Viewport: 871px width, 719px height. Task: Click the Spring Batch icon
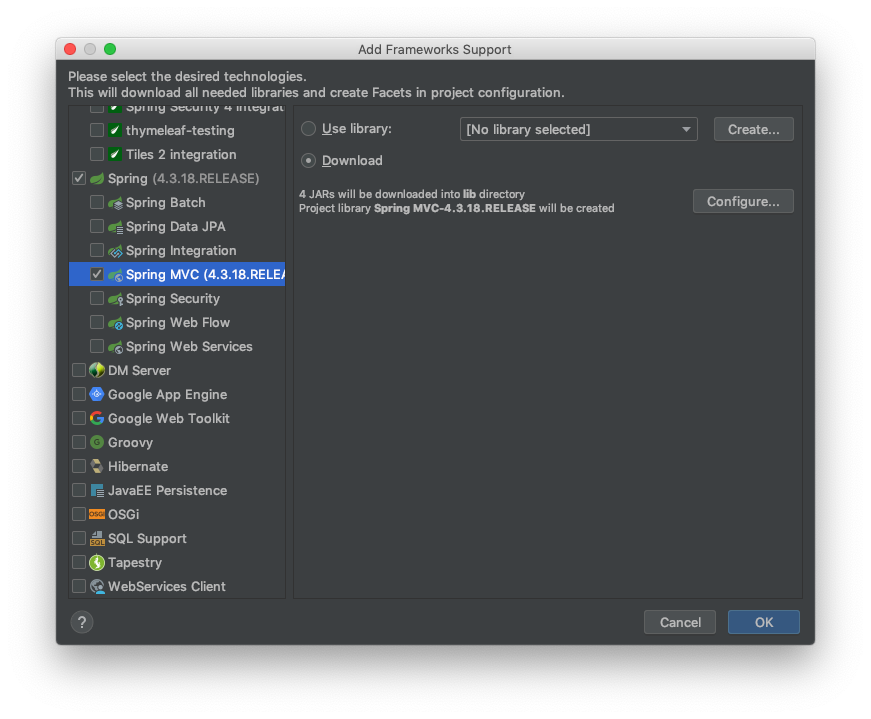tap(116, 203)
